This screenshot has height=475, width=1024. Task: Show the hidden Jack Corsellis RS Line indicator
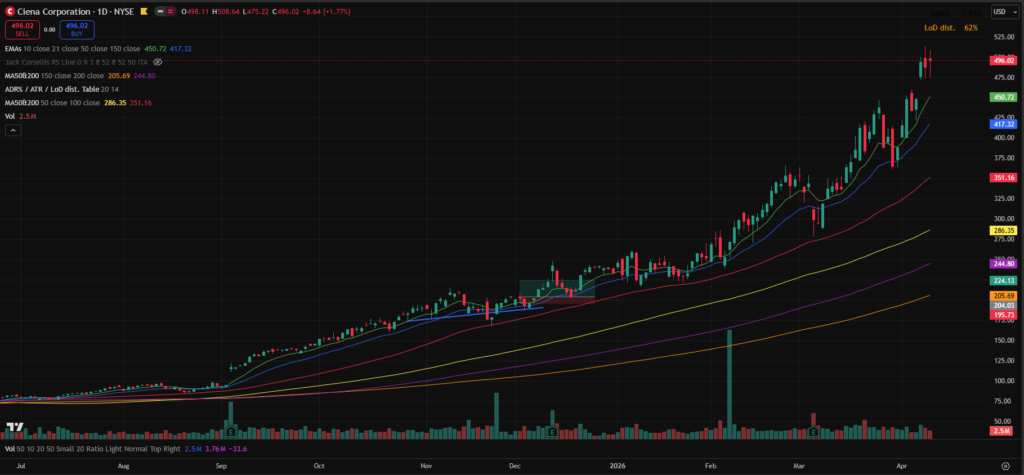pos(158,62)
